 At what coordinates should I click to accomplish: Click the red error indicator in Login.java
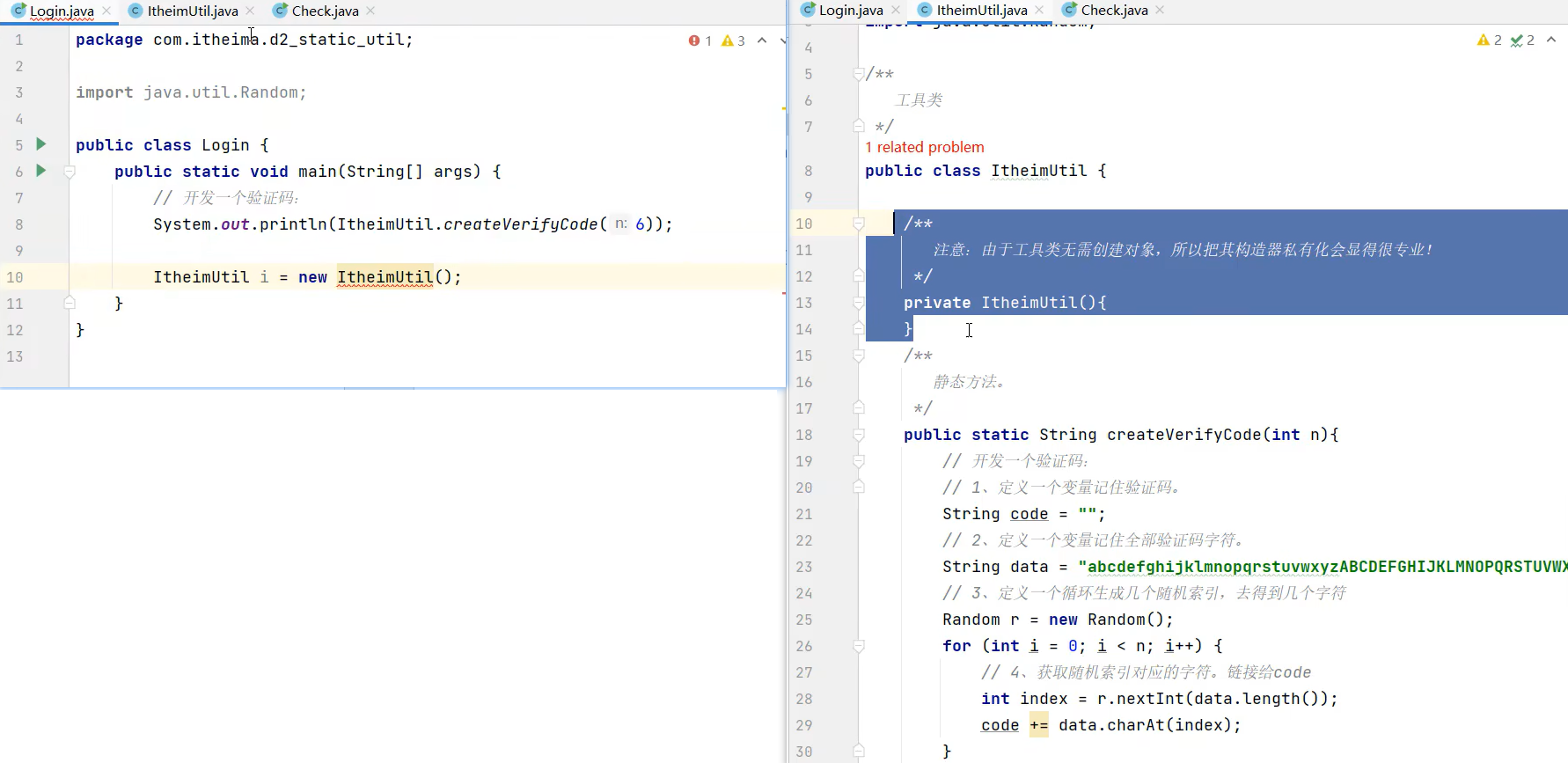(695, 40)
